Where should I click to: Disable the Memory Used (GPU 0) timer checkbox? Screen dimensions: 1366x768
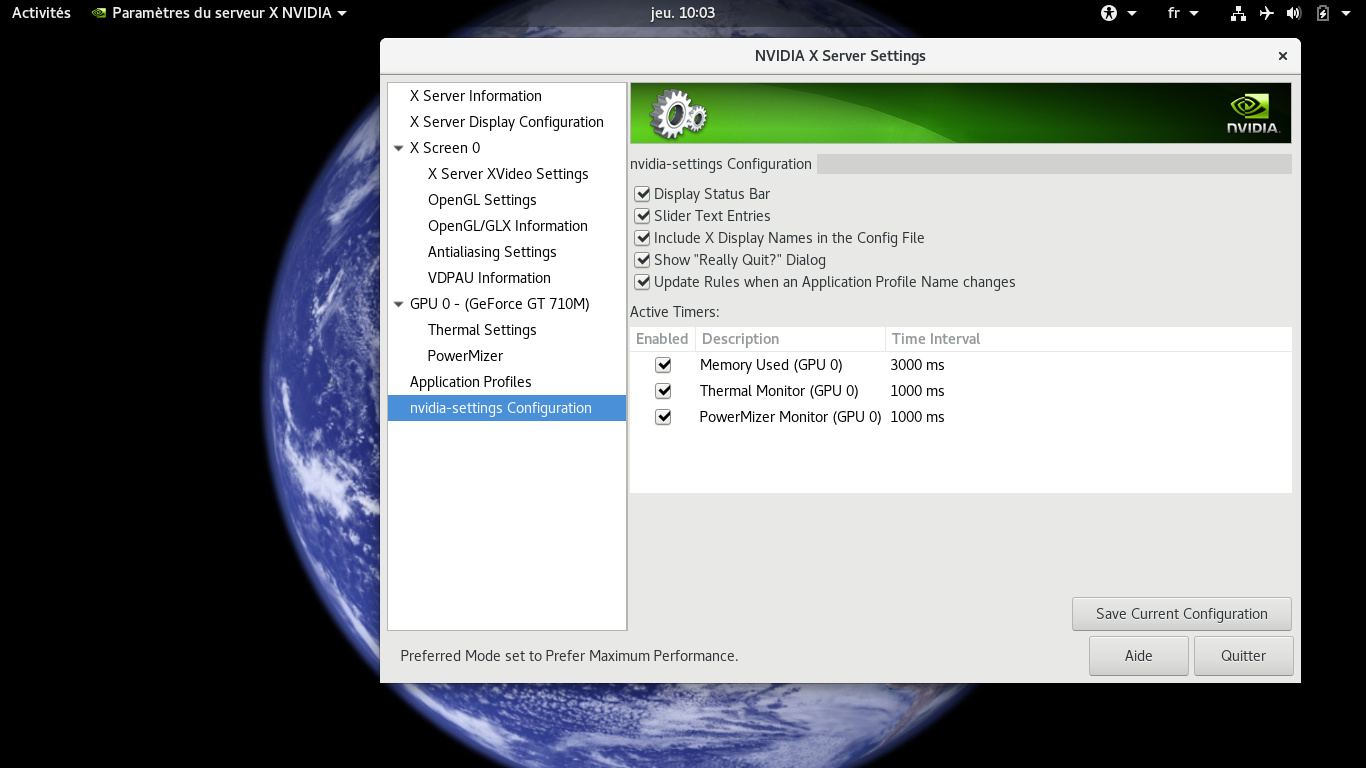tap(663, 365)
